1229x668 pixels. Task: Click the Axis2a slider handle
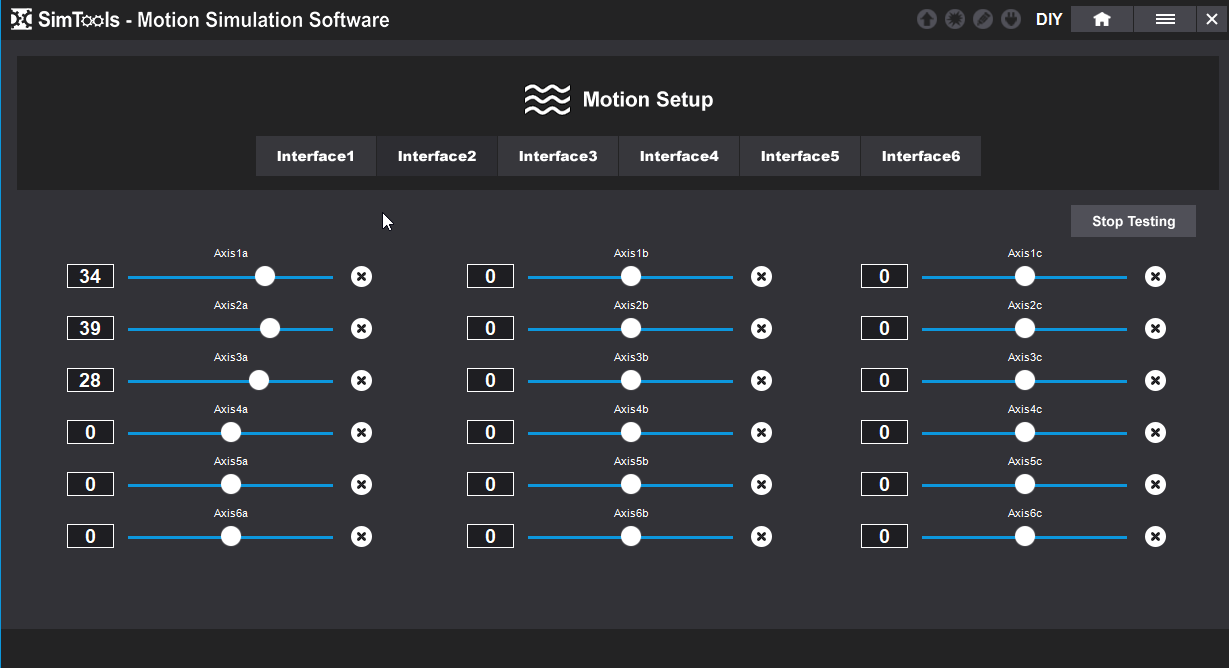[270, 328]
